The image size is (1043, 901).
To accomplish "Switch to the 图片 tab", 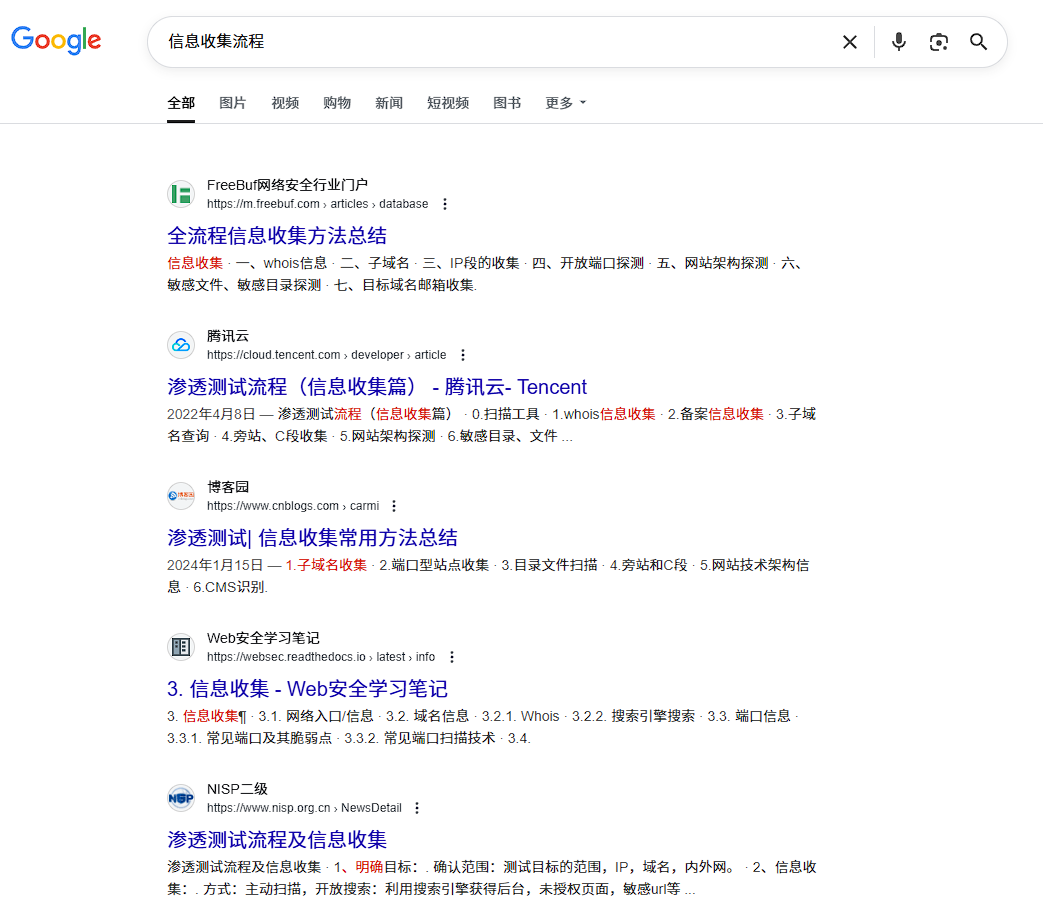I will (x=233, y=103).
